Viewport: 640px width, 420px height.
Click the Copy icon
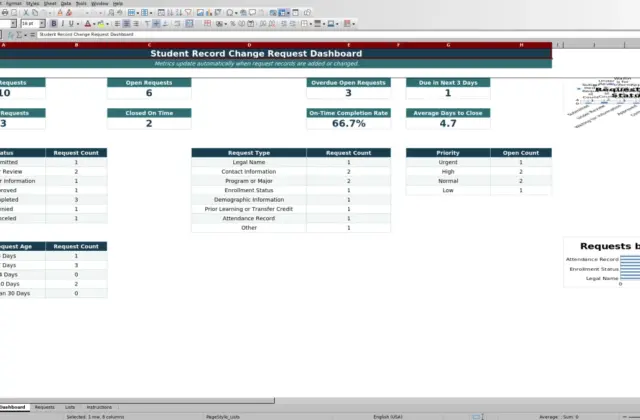[x=35, y=13]
